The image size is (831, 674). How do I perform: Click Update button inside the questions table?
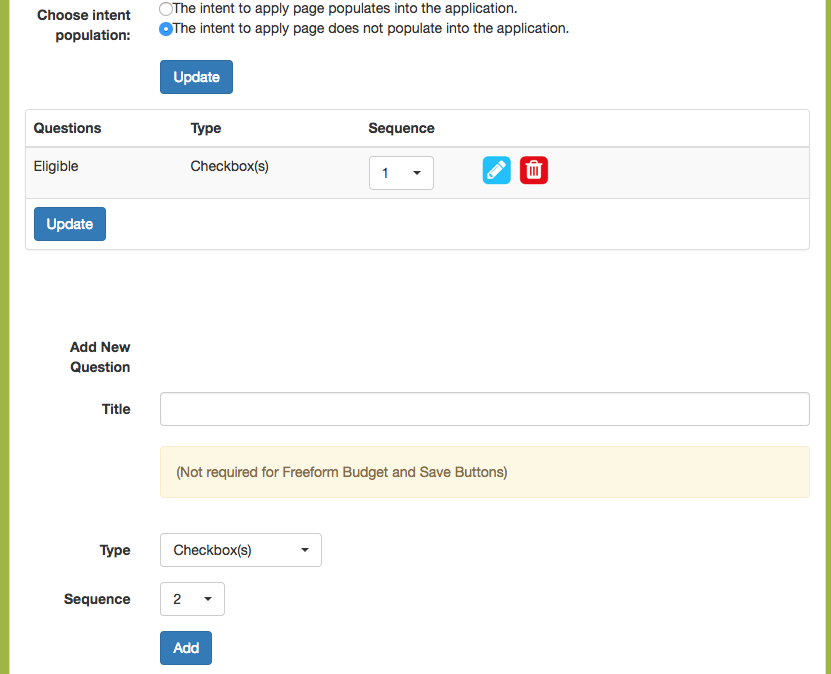tap(70, 224)
